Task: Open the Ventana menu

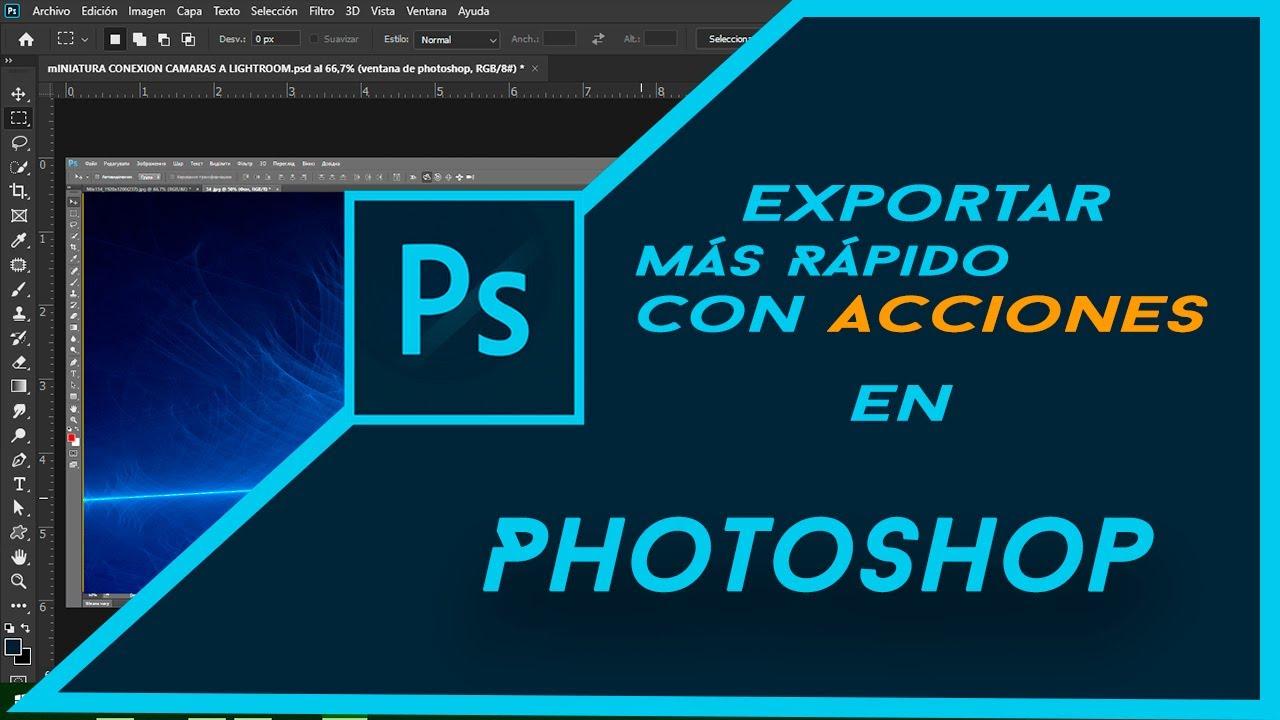Action: pyautogui.click(x=427, y=11)
